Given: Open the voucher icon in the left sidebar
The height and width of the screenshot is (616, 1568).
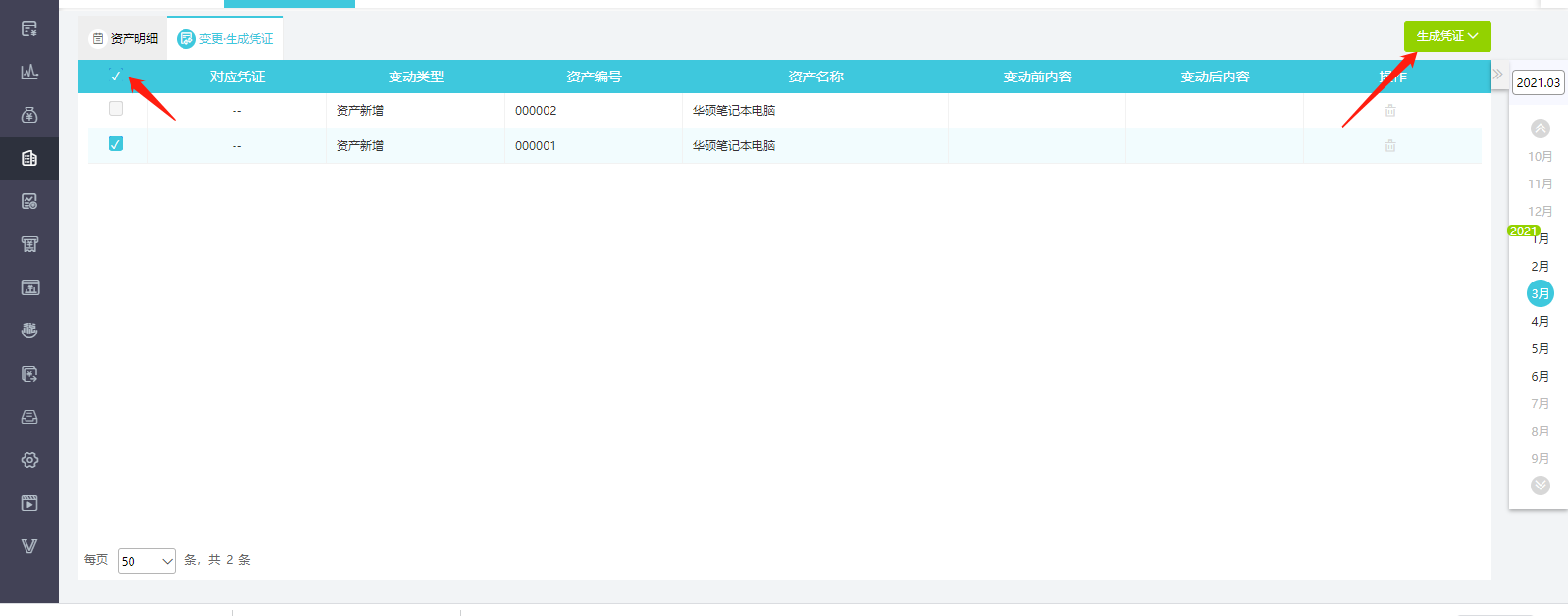Looking at the screenshot, I should click(29, 28).
